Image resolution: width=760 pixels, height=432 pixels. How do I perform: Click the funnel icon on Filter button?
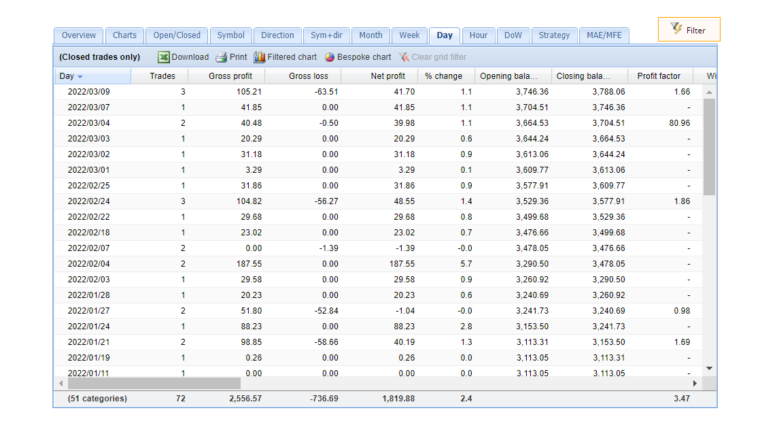pos(676,29)
